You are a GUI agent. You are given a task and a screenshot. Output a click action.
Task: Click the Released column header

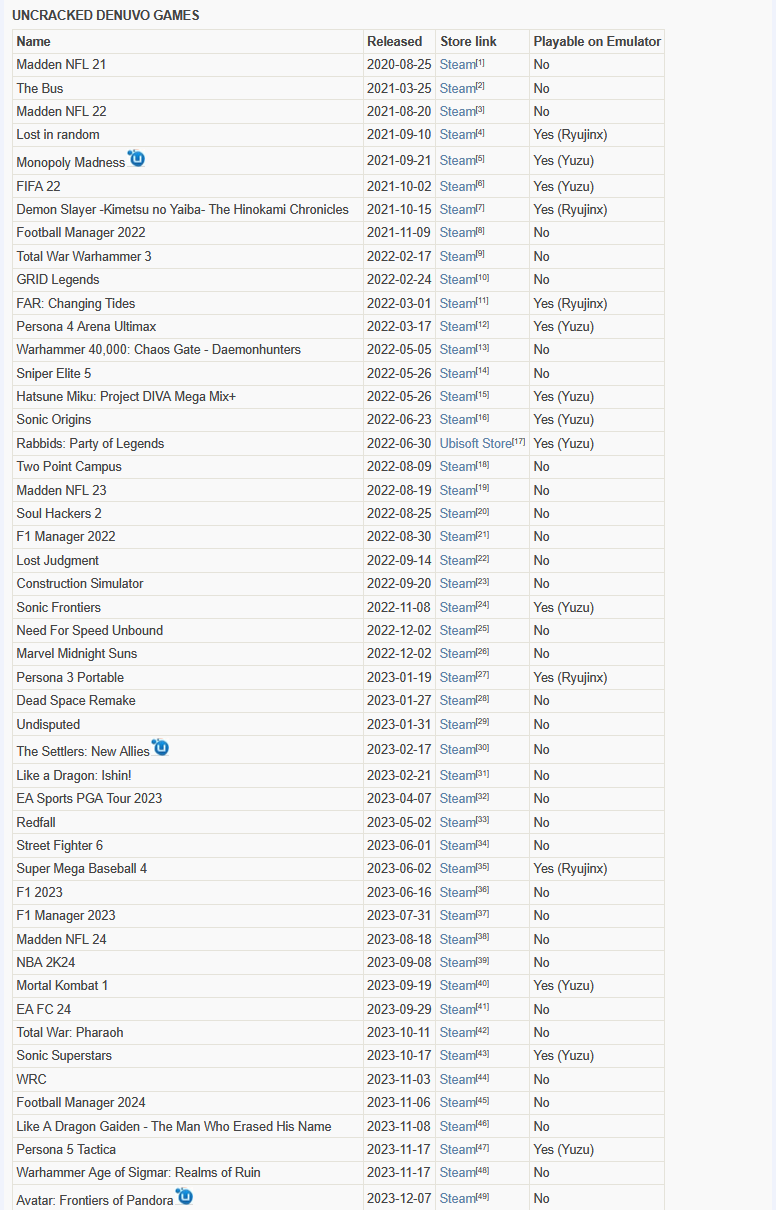point(399,41)
